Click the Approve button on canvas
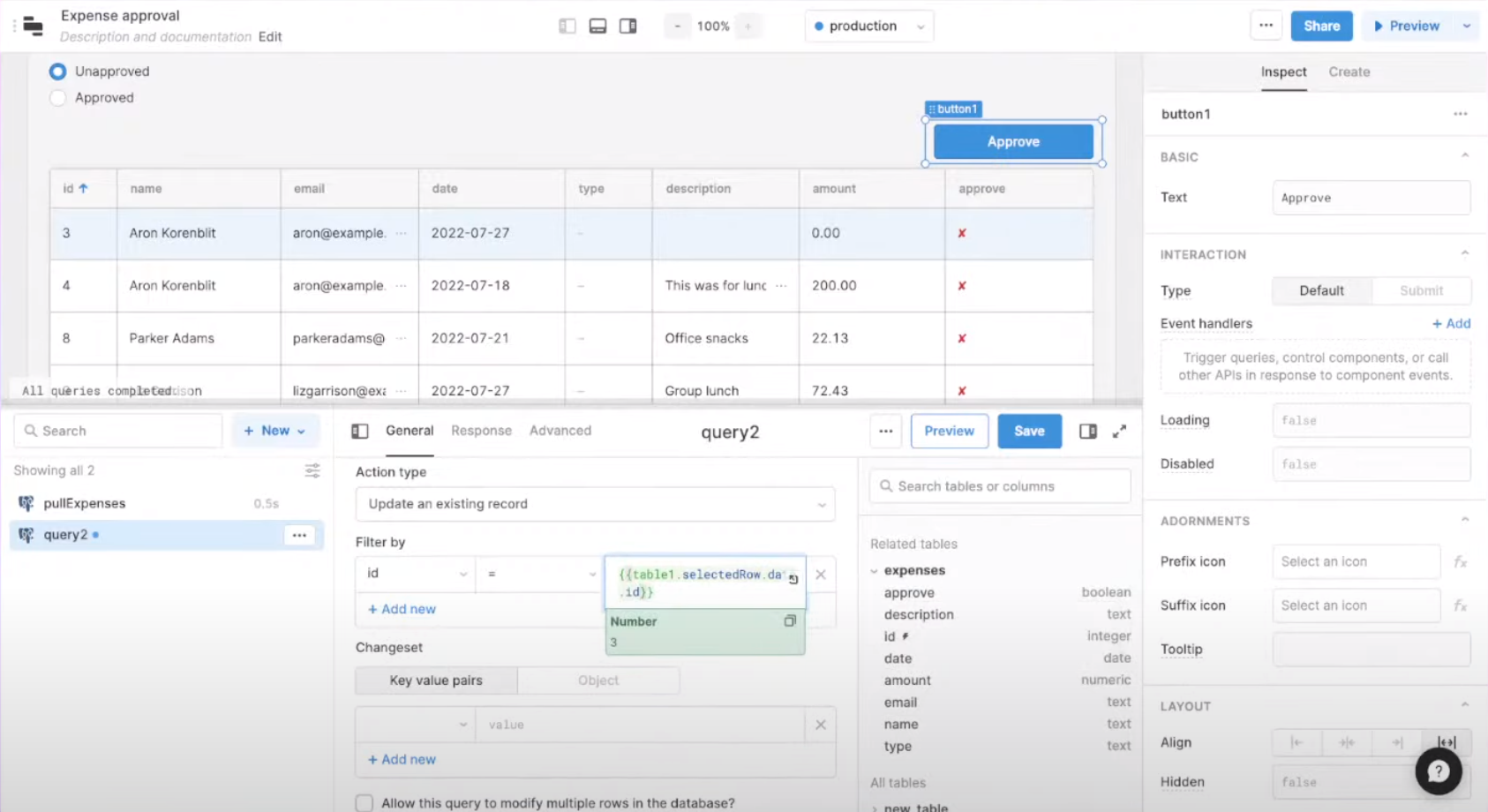 (1013, 141)
